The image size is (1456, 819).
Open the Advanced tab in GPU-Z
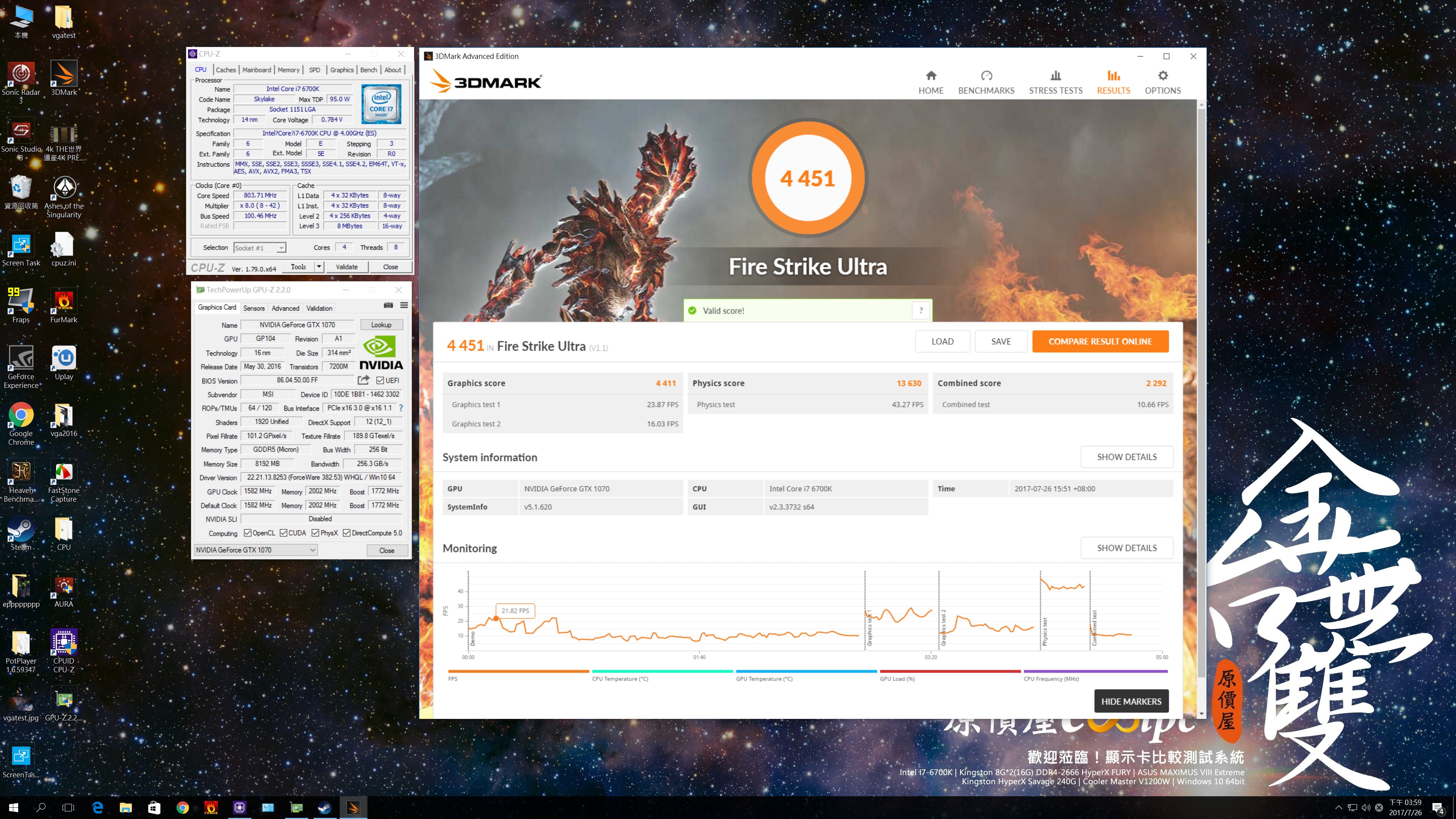(285, 308)
